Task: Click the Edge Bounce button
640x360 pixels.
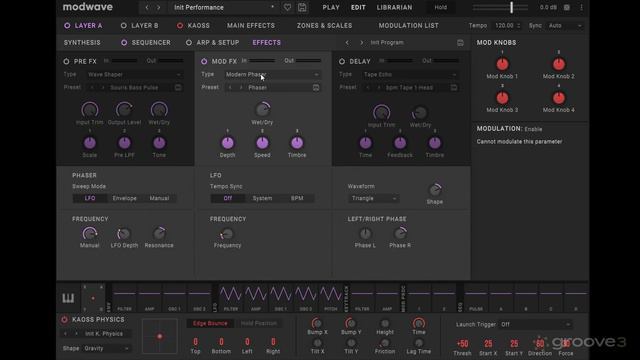Action: (210, 323)
